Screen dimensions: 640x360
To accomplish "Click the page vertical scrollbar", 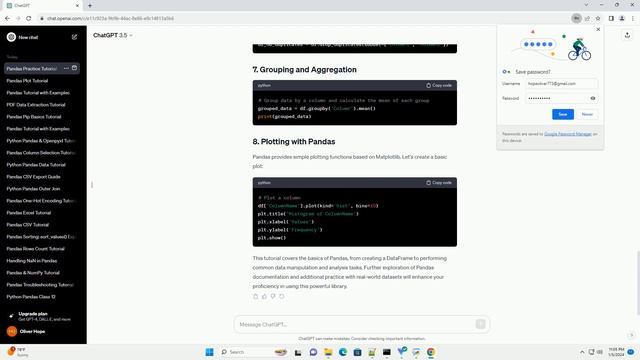I will pyautogui.click(x=638, y=282).
